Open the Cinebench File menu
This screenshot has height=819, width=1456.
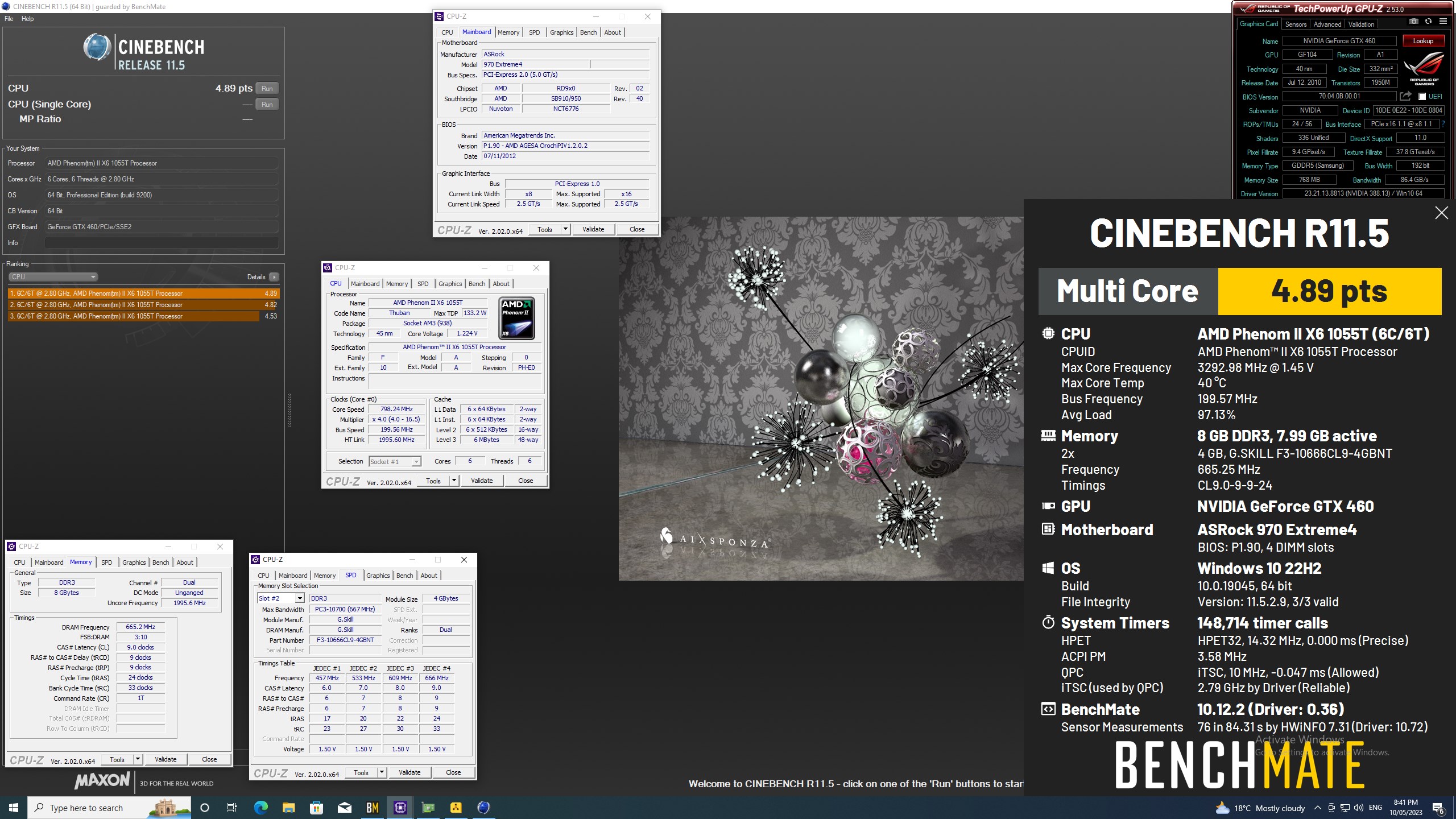point(9,19)
